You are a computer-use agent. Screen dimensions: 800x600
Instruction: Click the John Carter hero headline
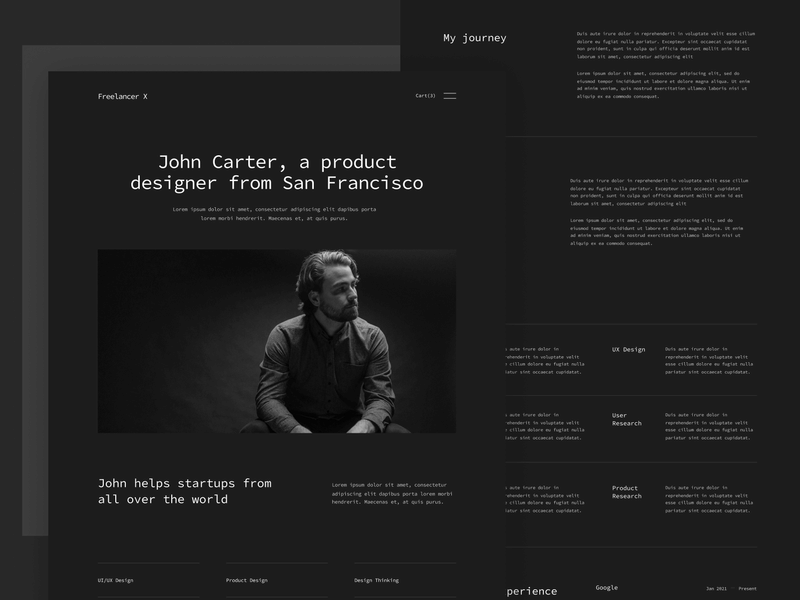click(278, 171)
